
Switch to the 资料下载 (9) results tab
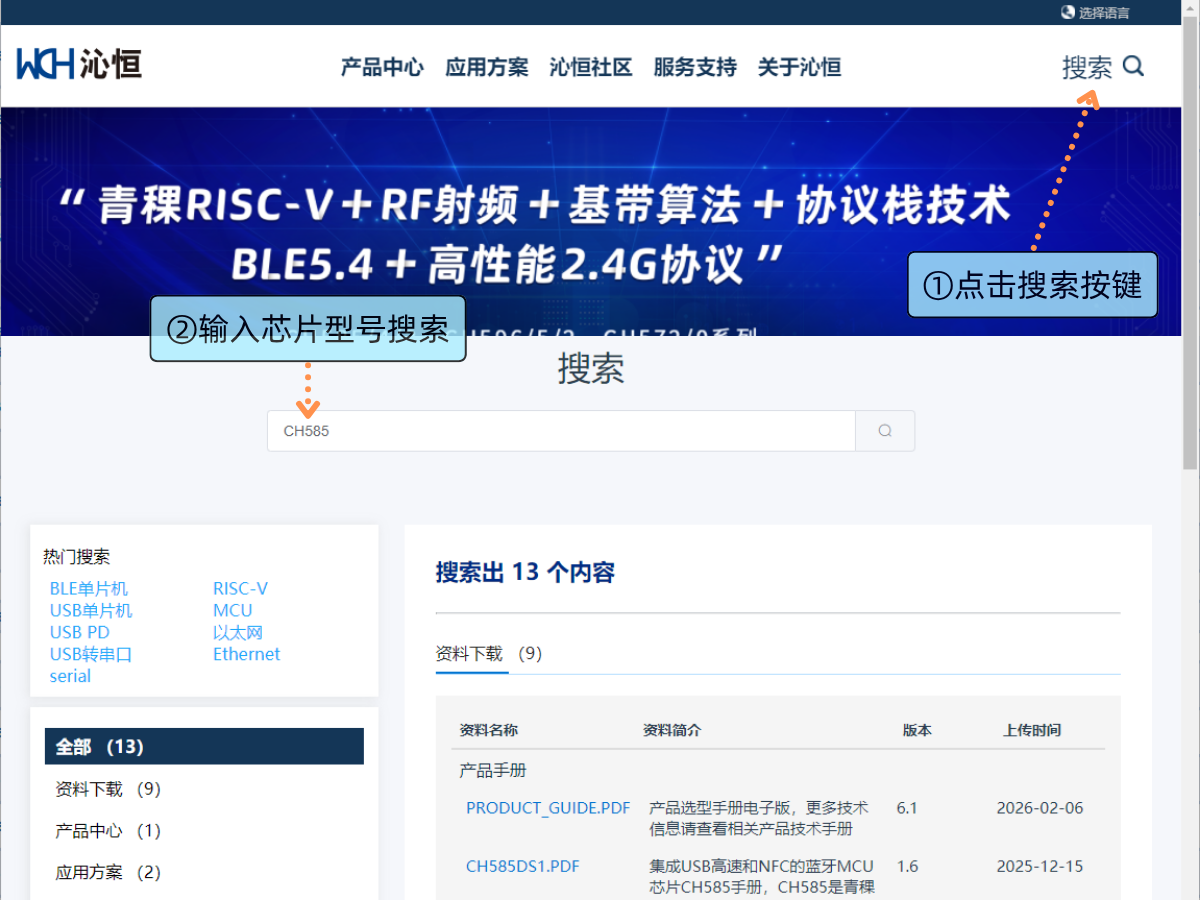(489, 653)
